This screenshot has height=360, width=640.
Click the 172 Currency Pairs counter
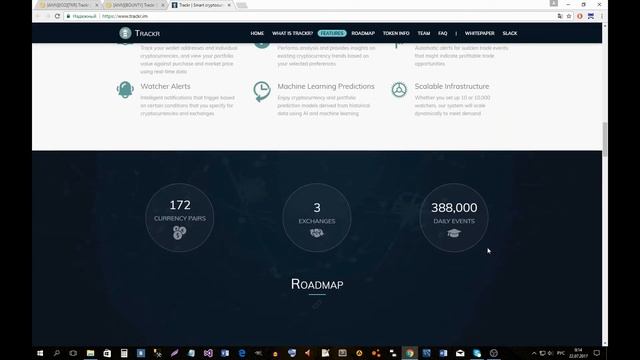pyautogui.click(x=180, y=218)
